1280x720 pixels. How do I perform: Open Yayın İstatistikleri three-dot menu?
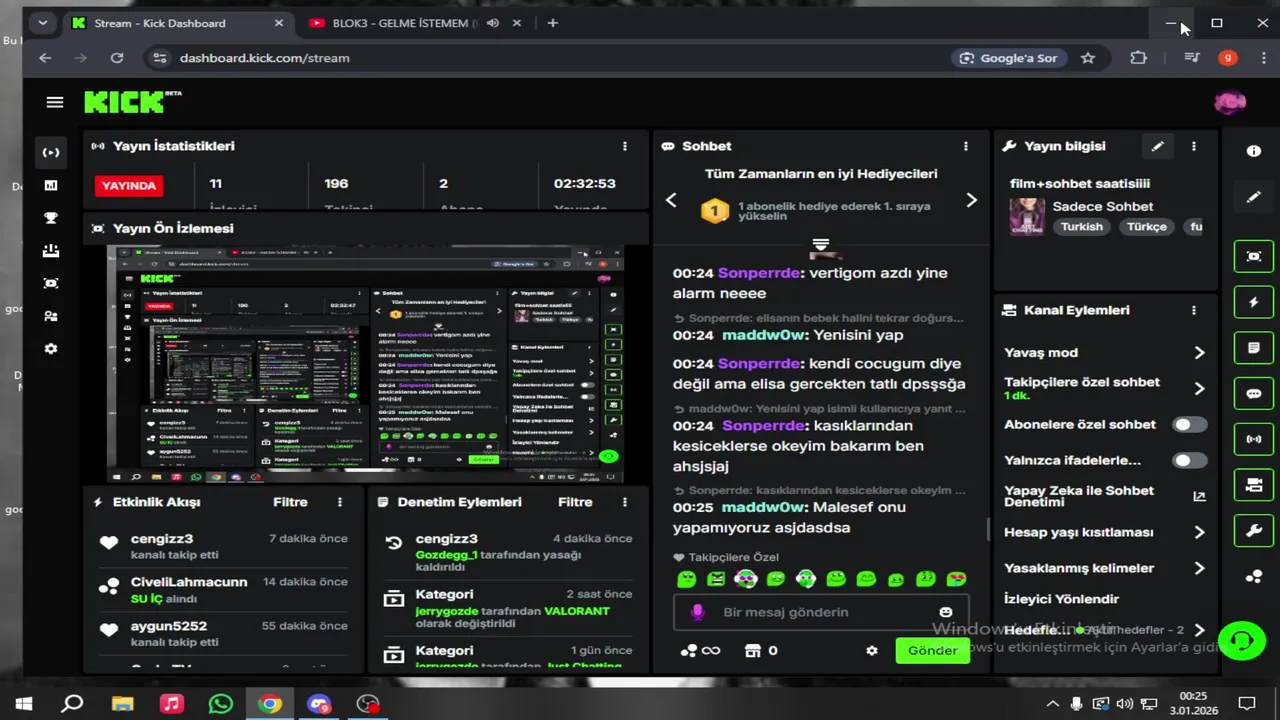(x=625, y=146)
